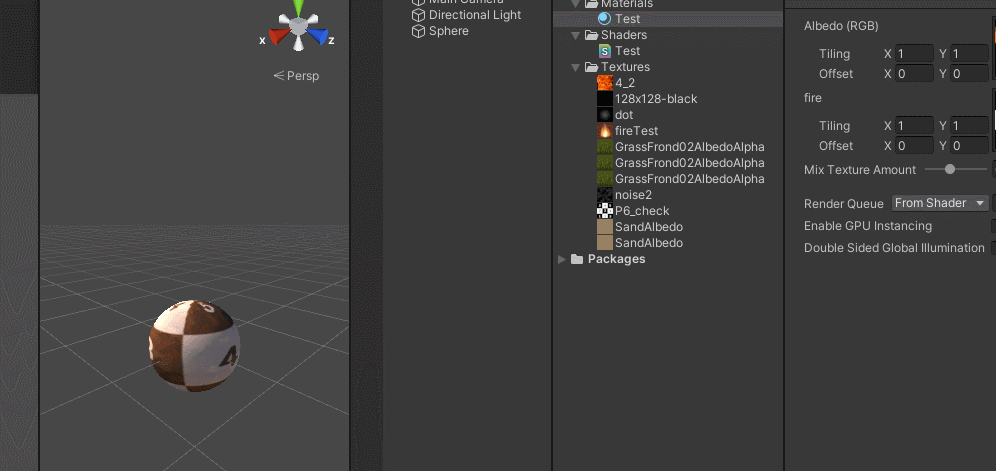Click the Shaders folder icon
This screenshot has height=471, width=996.
click(591, 35)
